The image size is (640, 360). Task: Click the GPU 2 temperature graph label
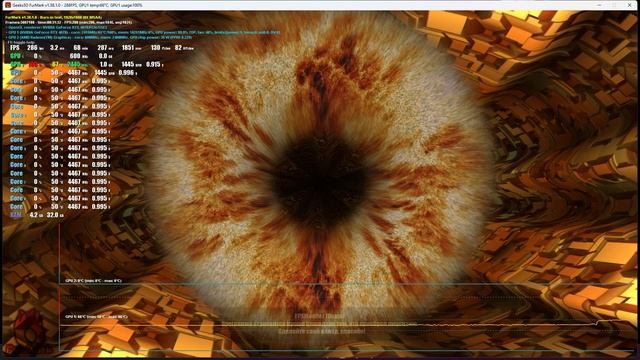click(93, 281)
